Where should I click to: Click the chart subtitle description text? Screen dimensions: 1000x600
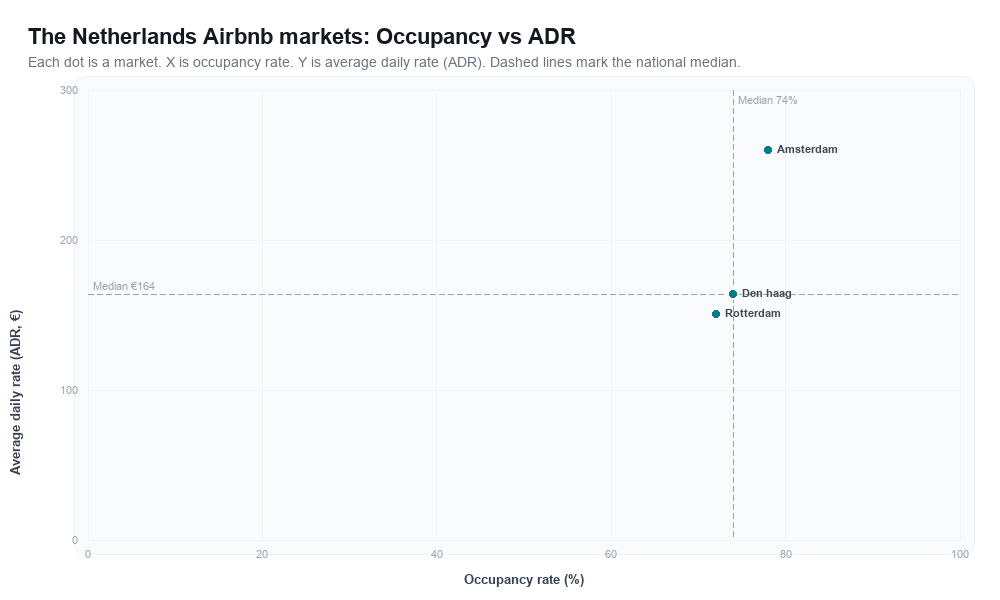[x=384, y=62]
